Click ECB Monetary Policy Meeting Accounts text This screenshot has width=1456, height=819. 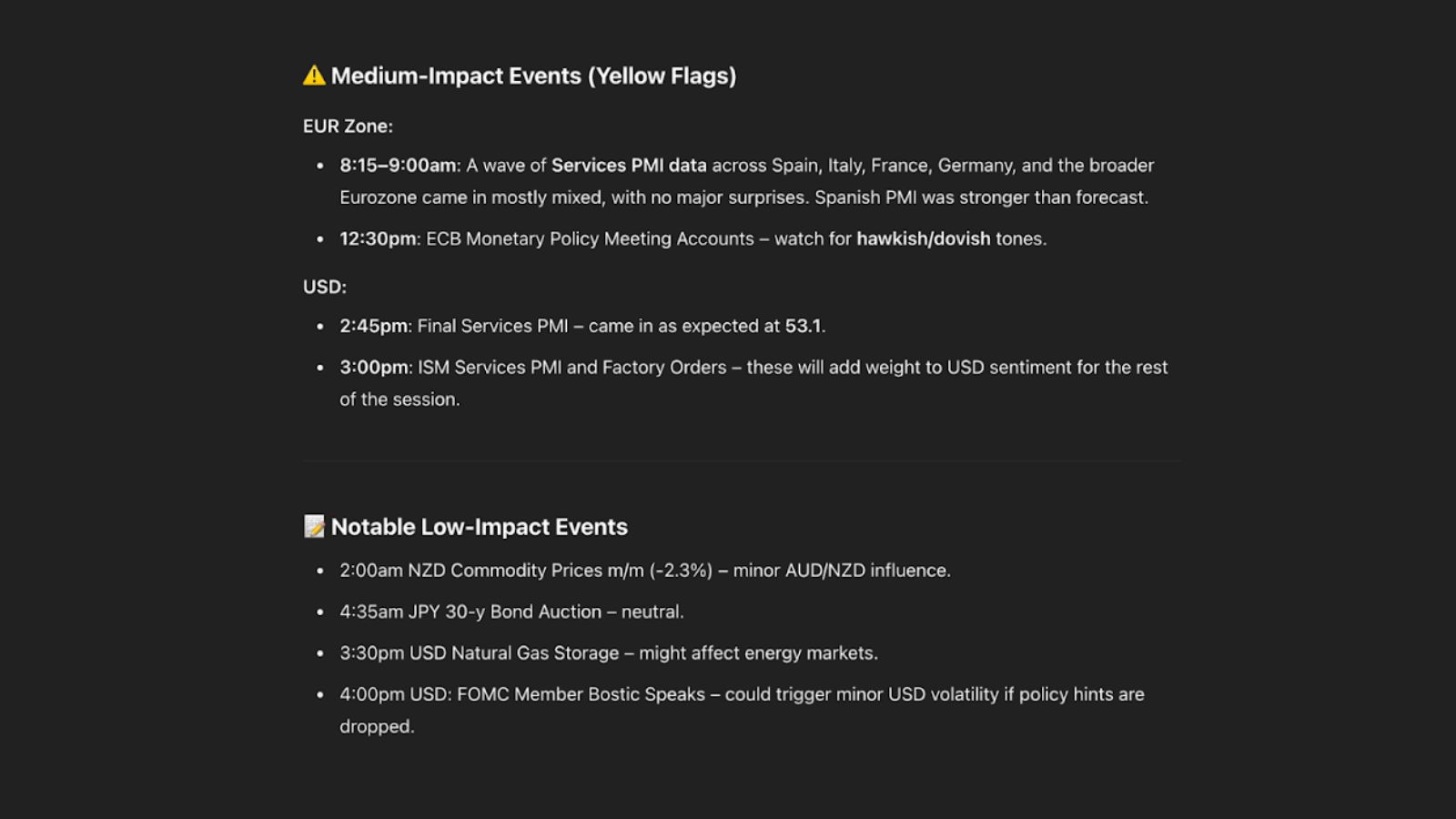590,239
